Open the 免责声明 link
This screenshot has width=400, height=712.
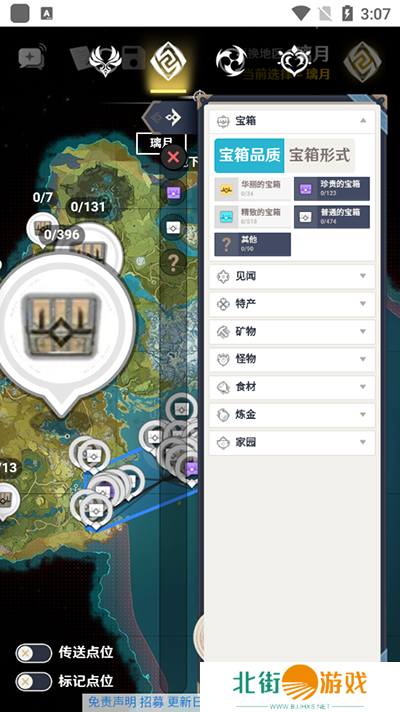(105, 702)
